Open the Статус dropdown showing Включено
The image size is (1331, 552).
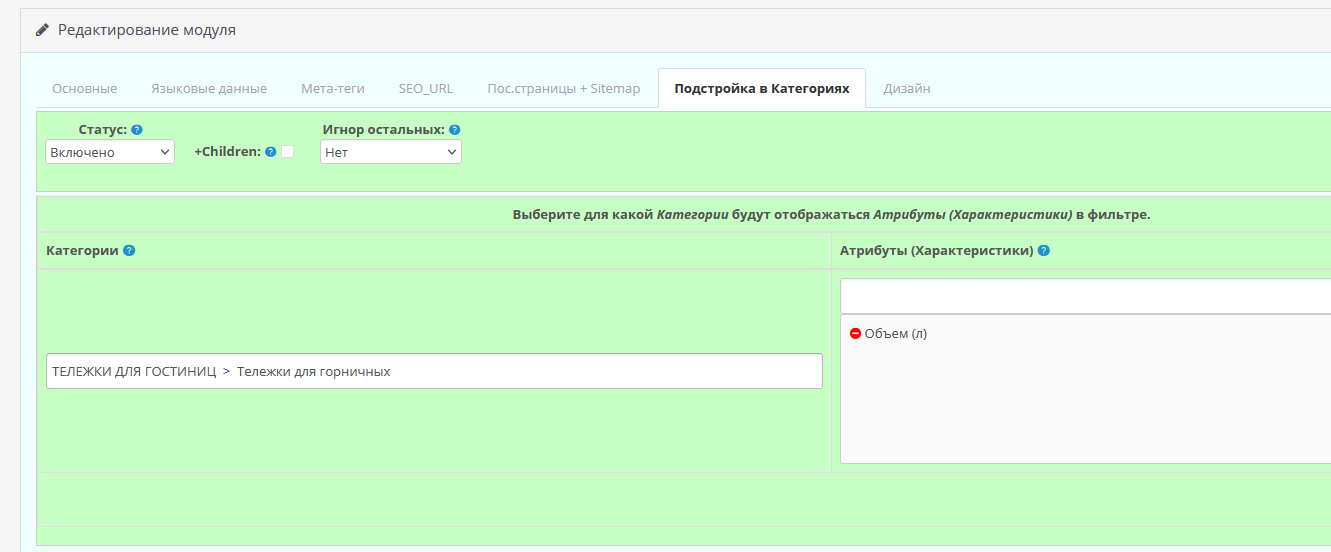pos(110,152)
